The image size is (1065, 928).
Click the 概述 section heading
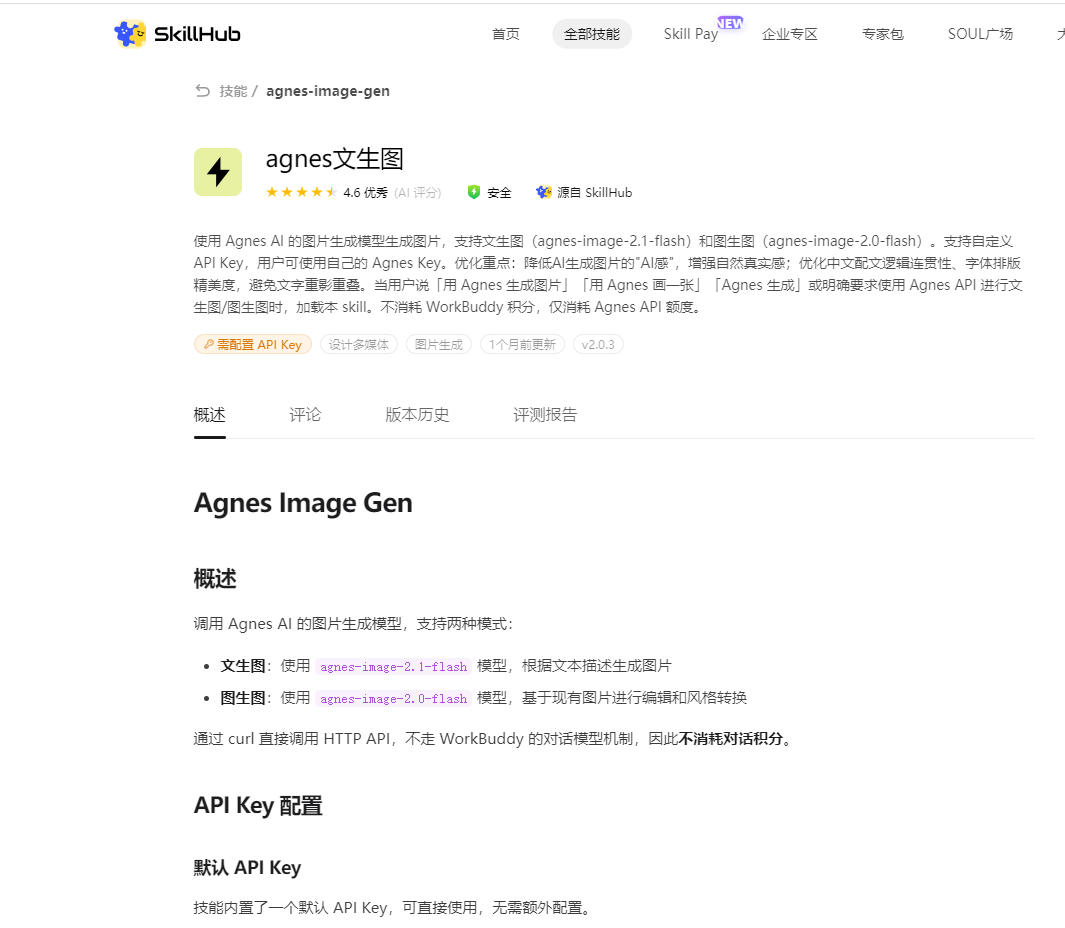pyautogui.click(x=215, y=579)
